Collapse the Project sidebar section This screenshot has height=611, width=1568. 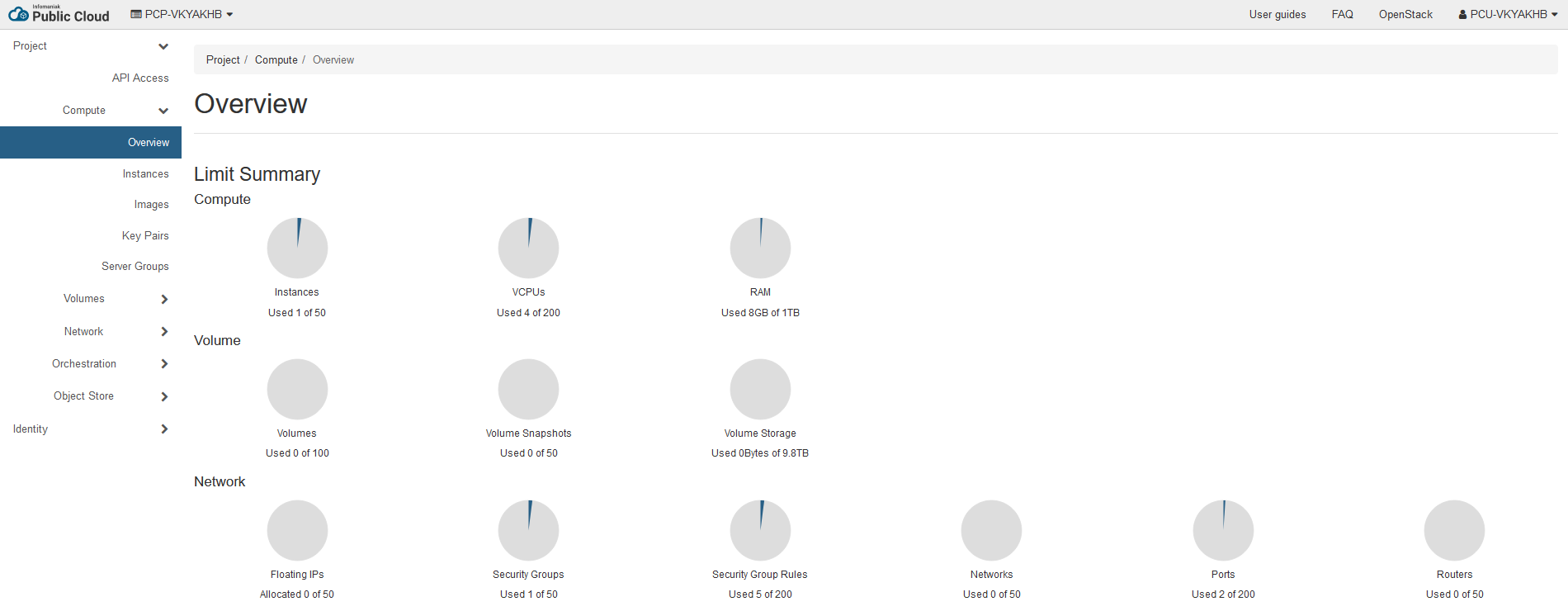point(91,46)
